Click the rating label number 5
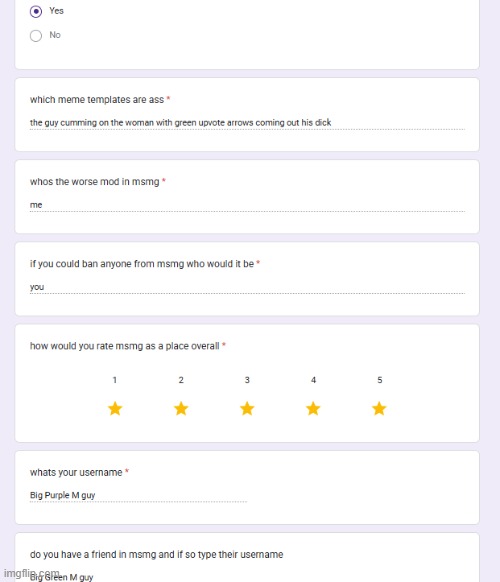The width and height of the screenshot is (500, 582). [380, 380]
